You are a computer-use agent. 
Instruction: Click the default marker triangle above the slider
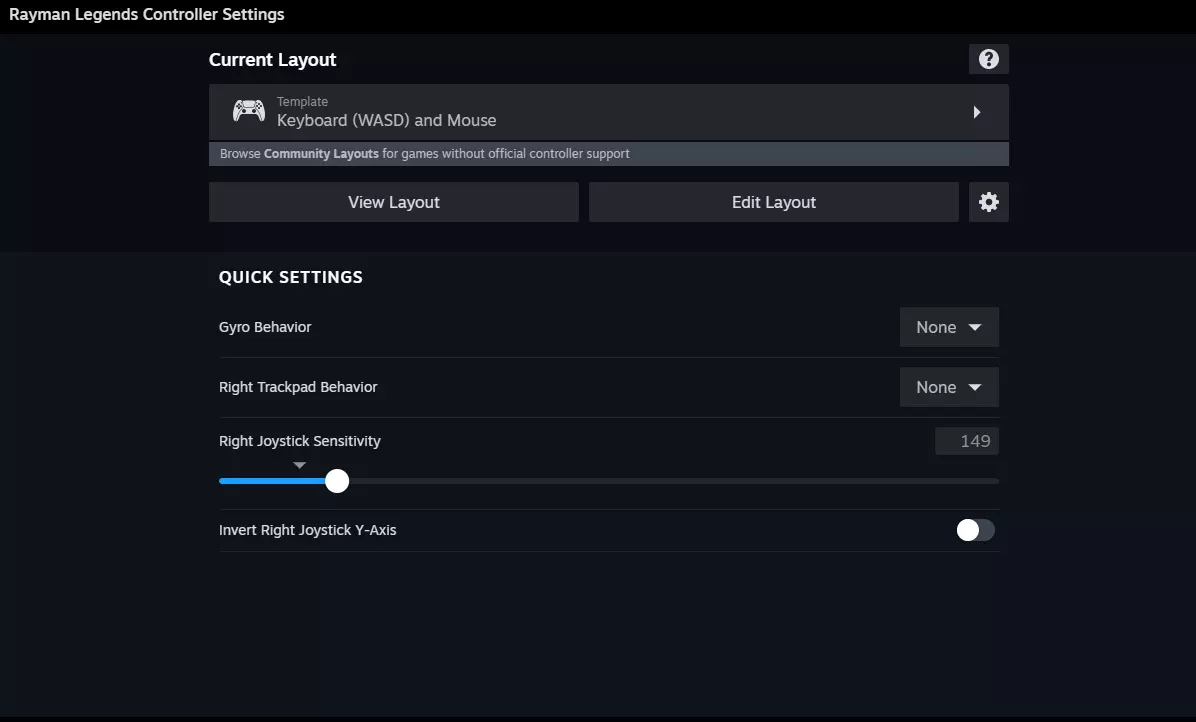pyautogui.click(x=299, y=465)
